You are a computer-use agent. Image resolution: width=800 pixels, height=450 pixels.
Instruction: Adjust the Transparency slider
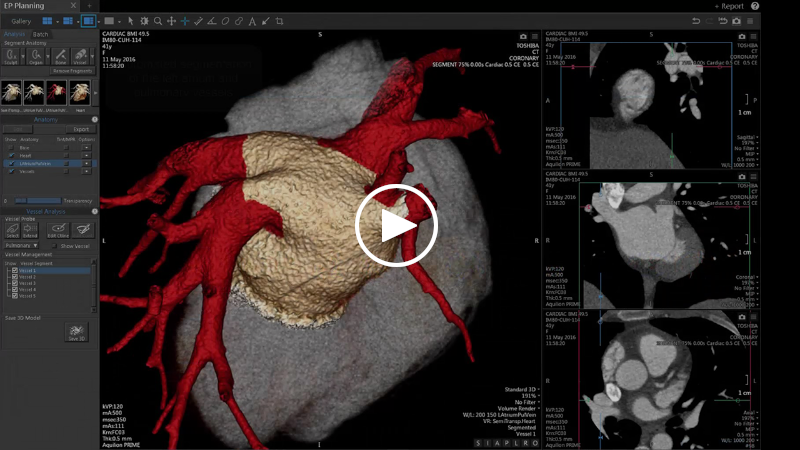tap(38, 201)
